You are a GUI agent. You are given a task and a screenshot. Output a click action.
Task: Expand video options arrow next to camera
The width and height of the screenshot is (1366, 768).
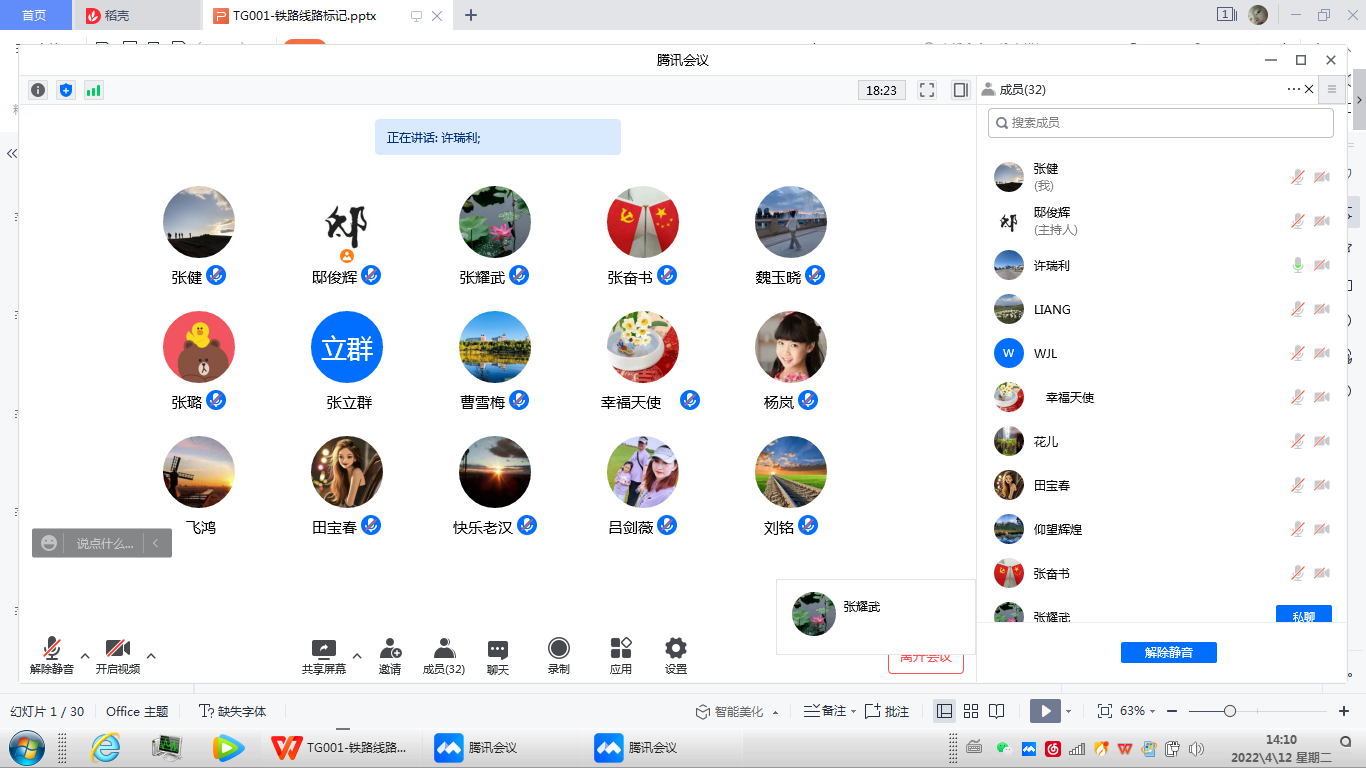[x=151, y=656]
